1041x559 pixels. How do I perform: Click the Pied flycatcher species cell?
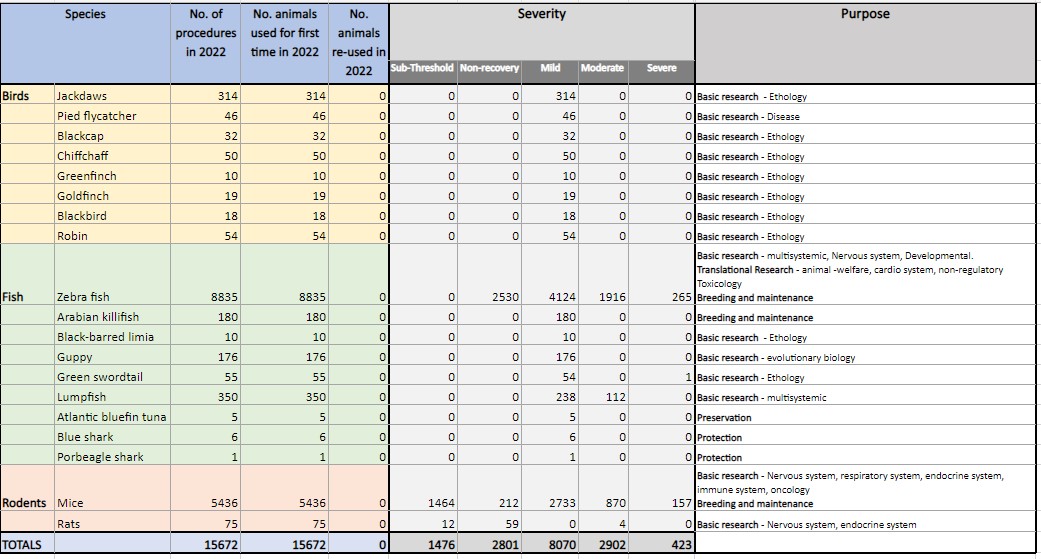(112, 116)
